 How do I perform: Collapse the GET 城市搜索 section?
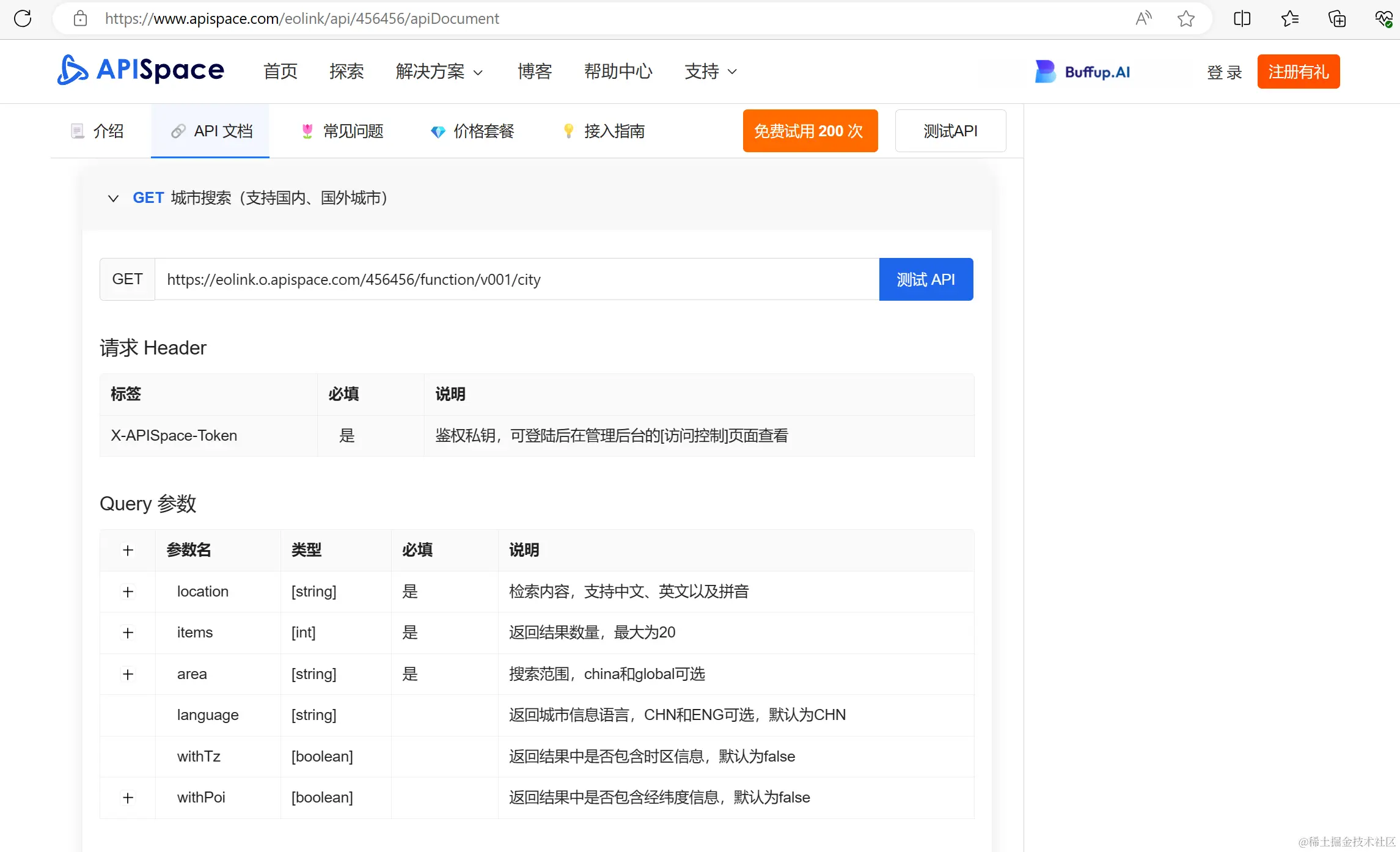point(113,198)
